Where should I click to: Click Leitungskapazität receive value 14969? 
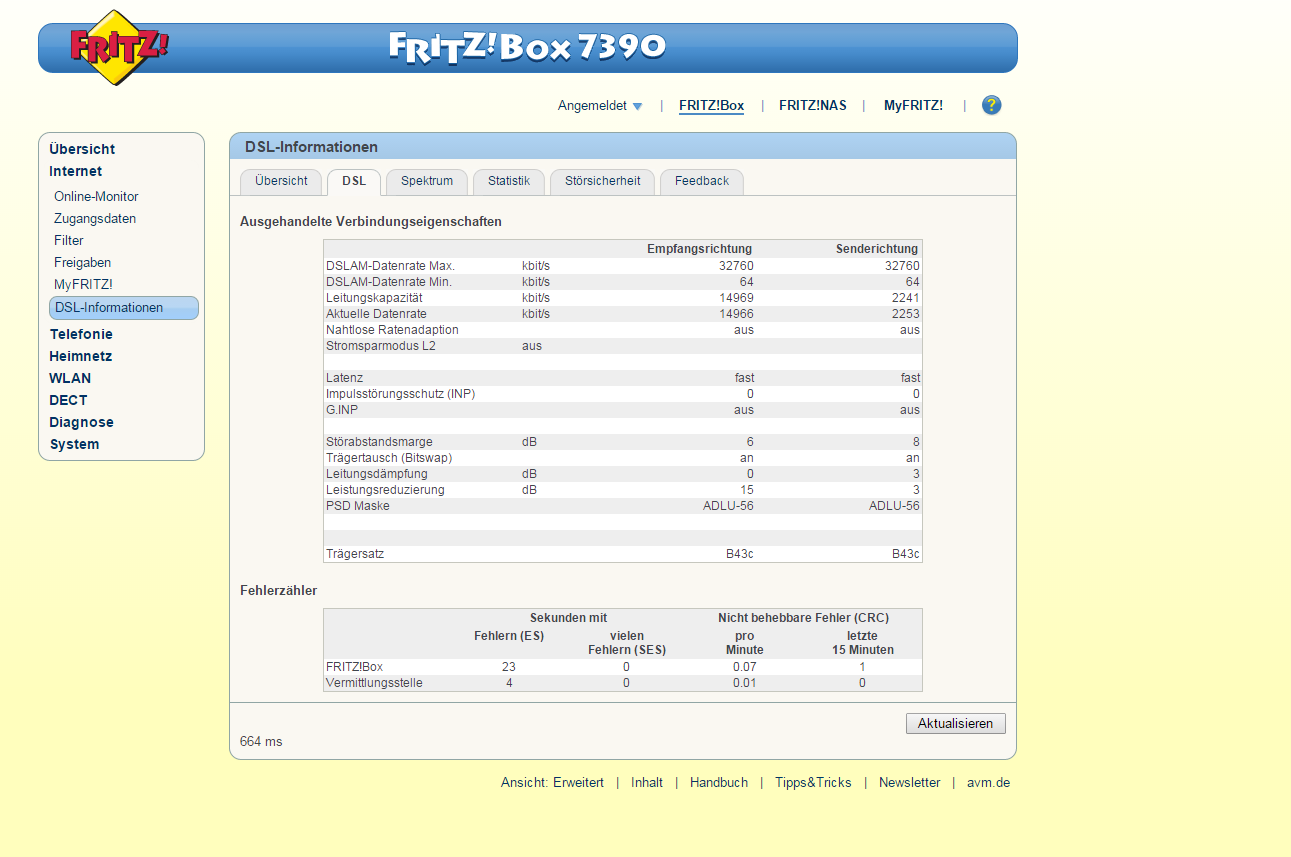[x=736, y=298]
